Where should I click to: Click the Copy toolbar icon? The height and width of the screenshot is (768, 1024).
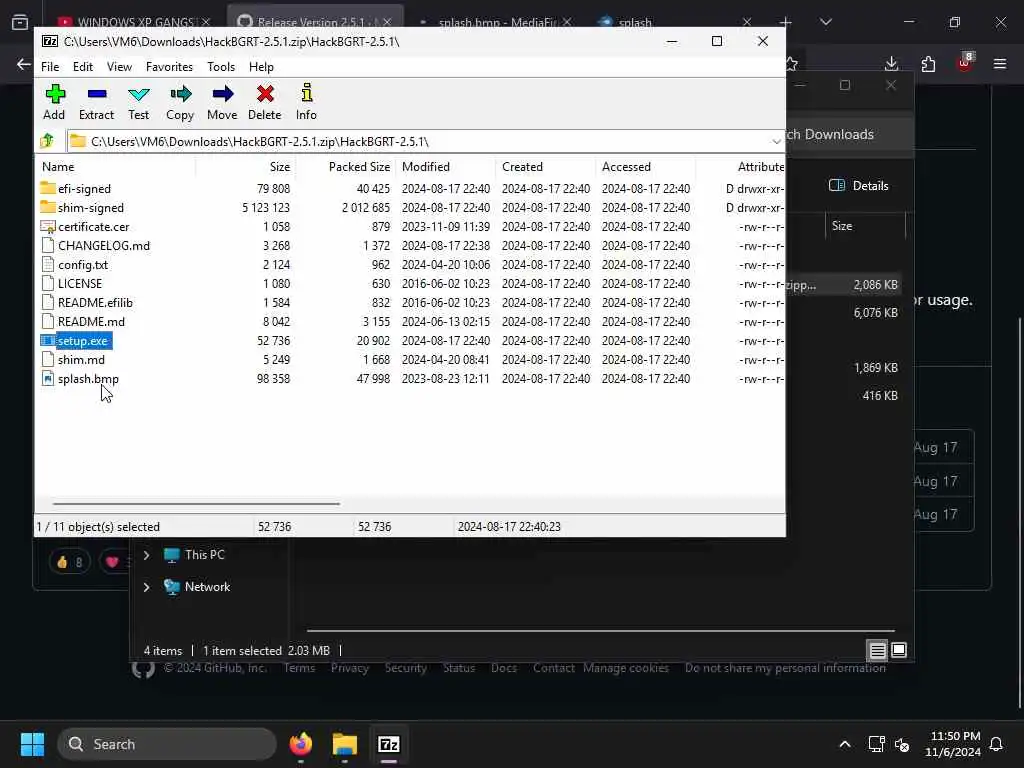tap(180, 94)
